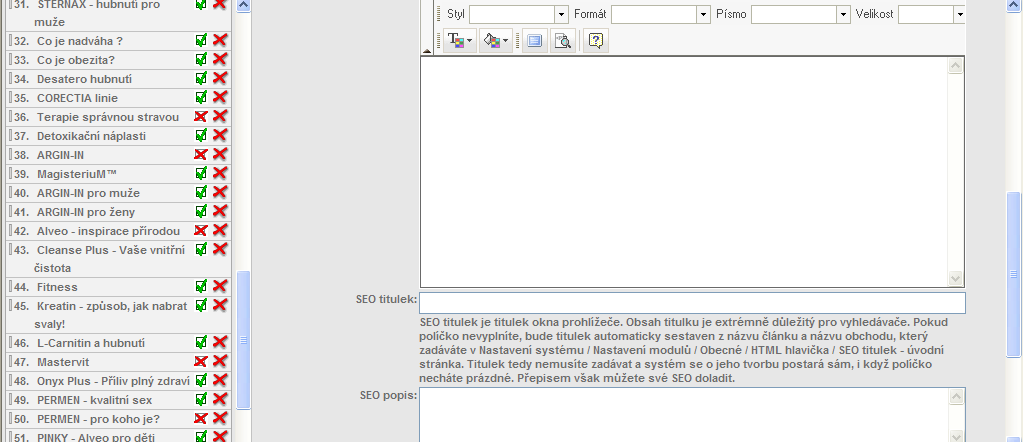Open the 'PERMEN - kvalitní sex' article

click(96, 400)
